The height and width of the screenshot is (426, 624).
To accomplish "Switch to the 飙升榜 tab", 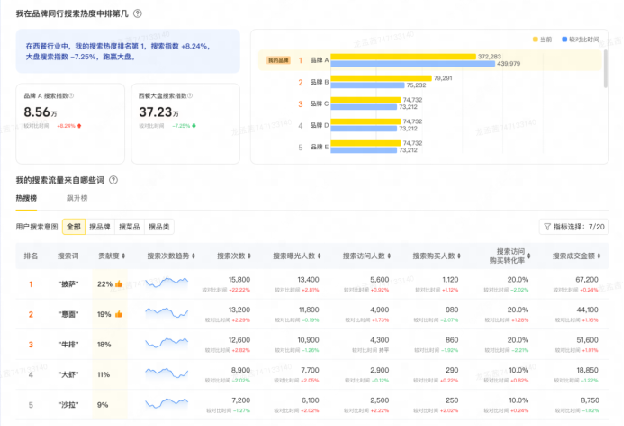I will click(x=77, y=199).
